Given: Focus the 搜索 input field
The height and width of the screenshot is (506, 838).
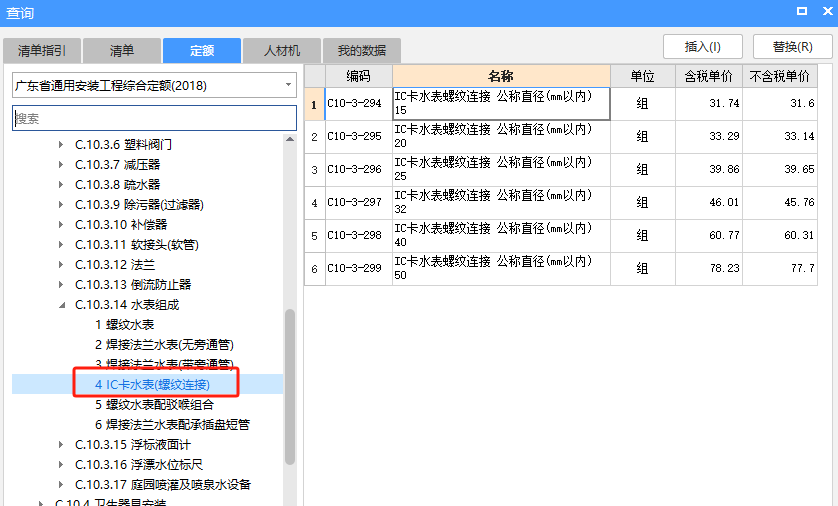Looking at the screenshot, I should click(154, 118).
